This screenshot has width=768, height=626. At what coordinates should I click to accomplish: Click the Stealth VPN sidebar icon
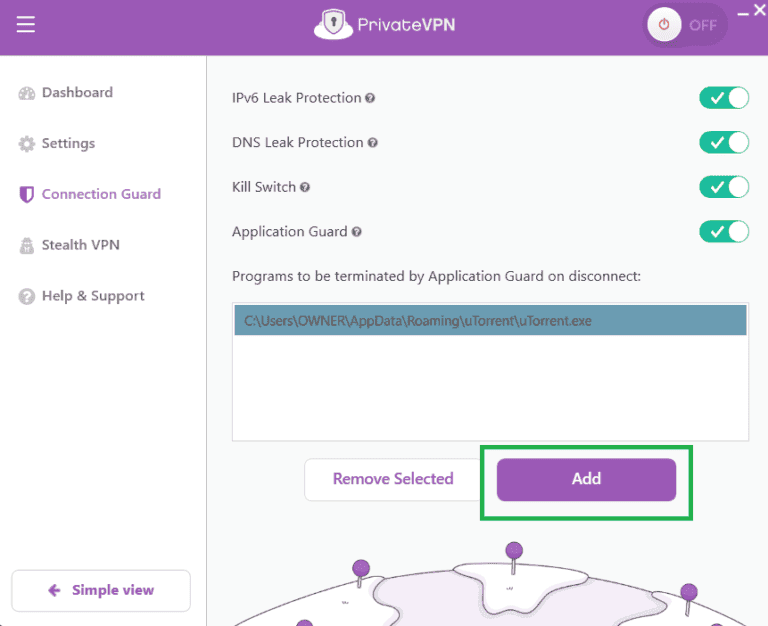click(27, 245)
